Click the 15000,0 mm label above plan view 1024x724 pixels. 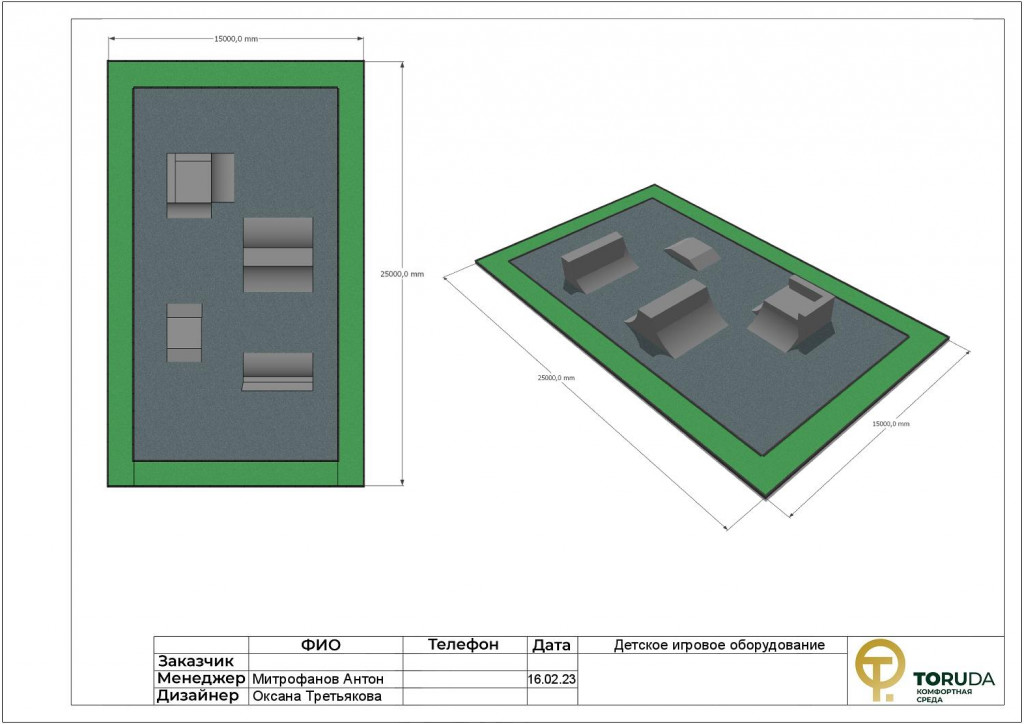coord(236,39)
